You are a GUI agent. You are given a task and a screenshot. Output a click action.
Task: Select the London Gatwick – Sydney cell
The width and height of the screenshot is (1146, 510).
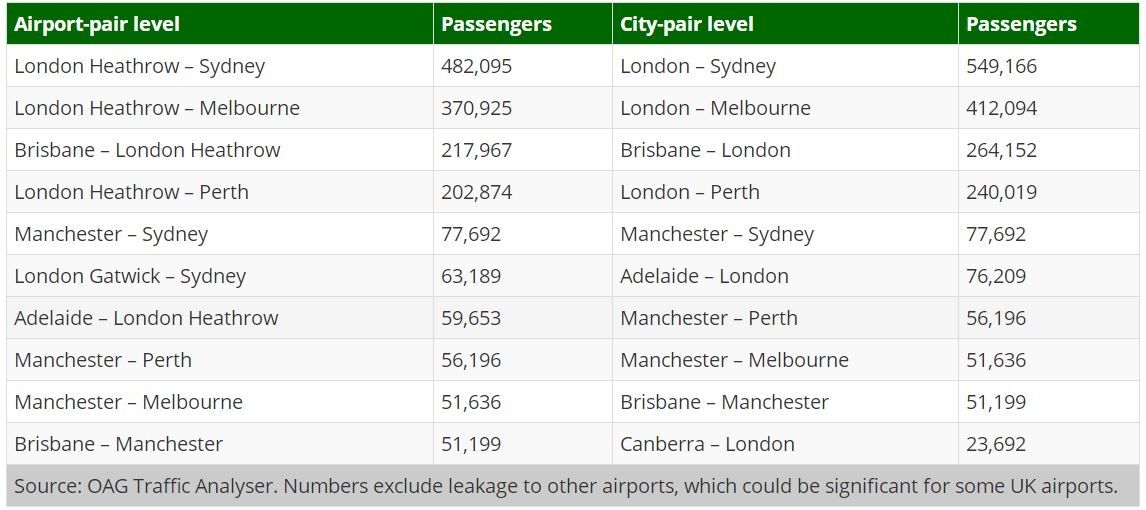130,276
